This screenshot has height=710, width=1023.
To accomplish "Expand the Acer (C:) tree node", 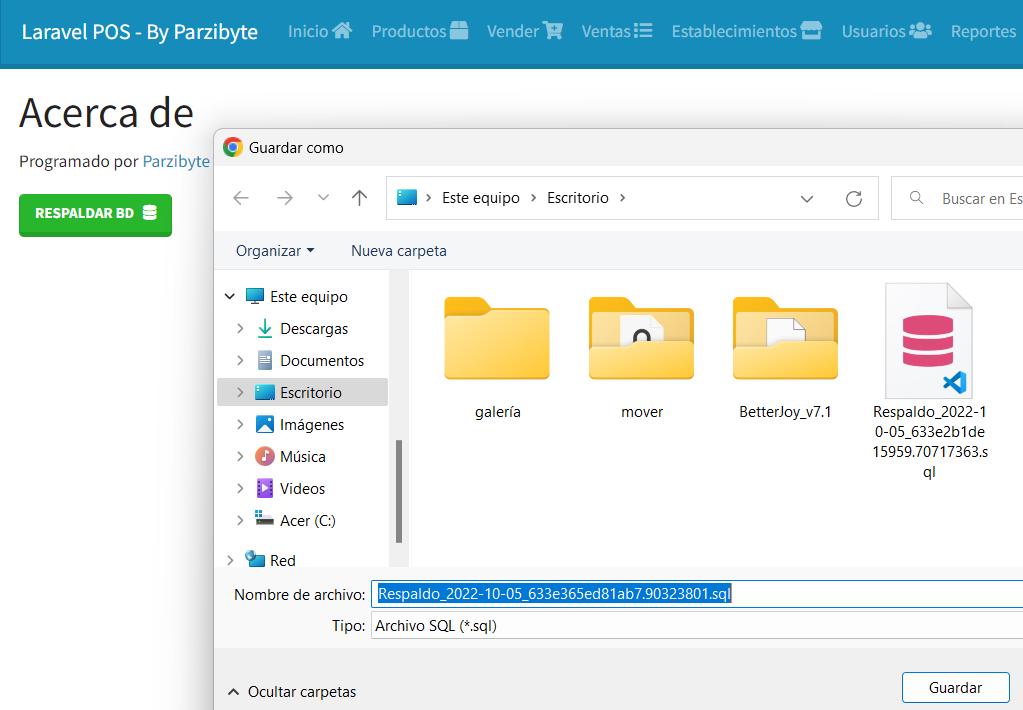I will (x=240, y=520).
